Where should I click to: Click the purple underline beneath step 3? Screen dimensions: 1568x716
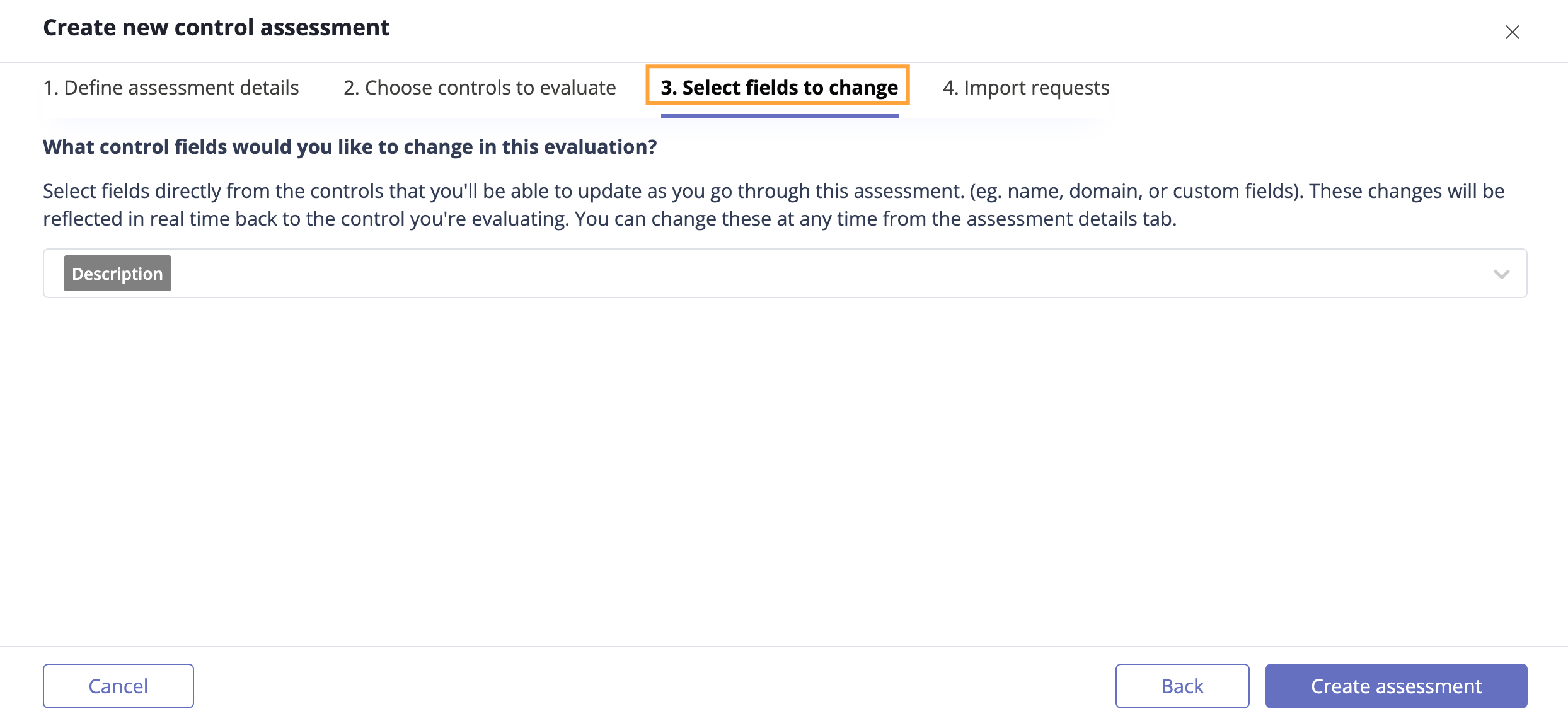779,115
